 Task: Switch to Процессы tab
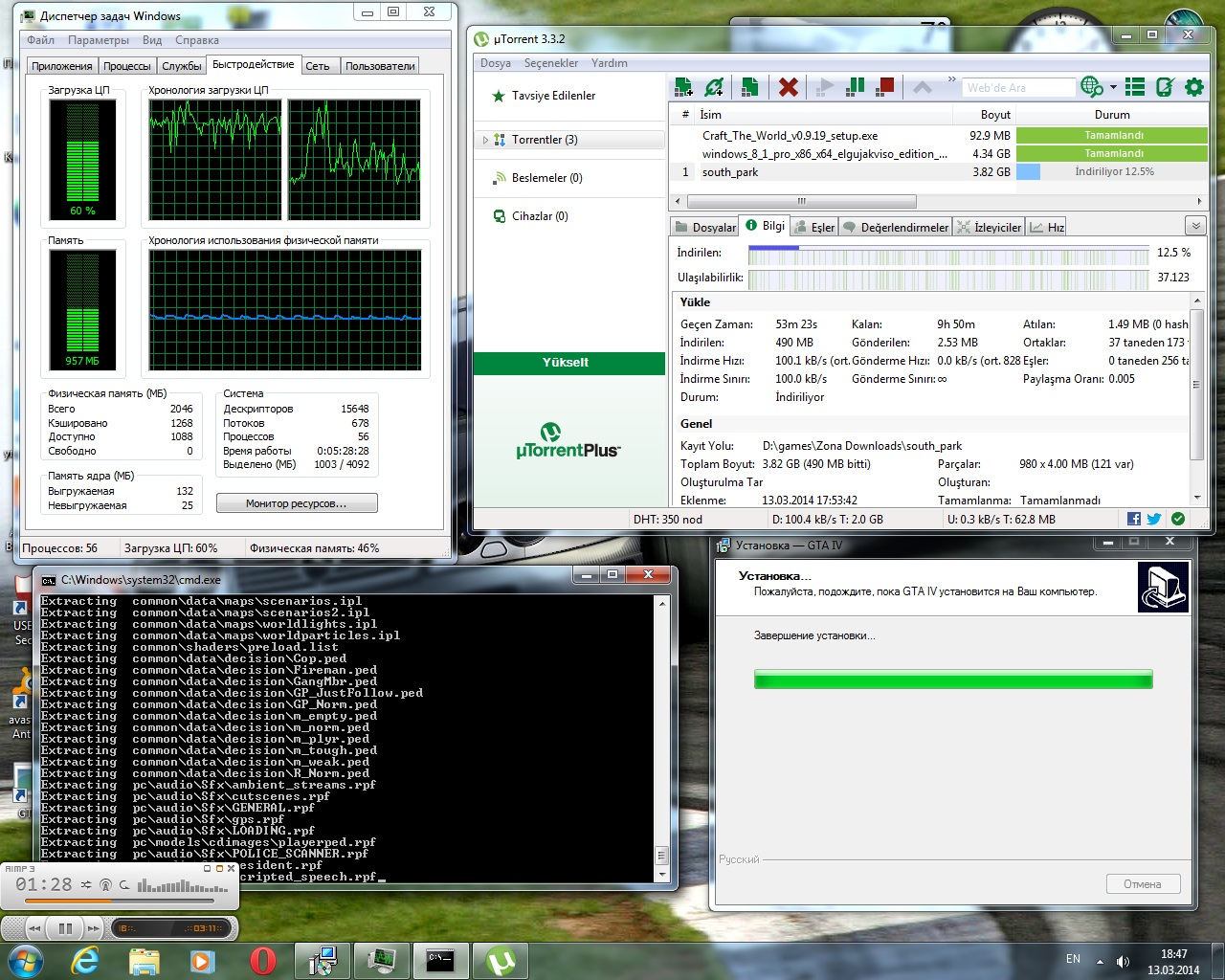[x=127, y=66]
